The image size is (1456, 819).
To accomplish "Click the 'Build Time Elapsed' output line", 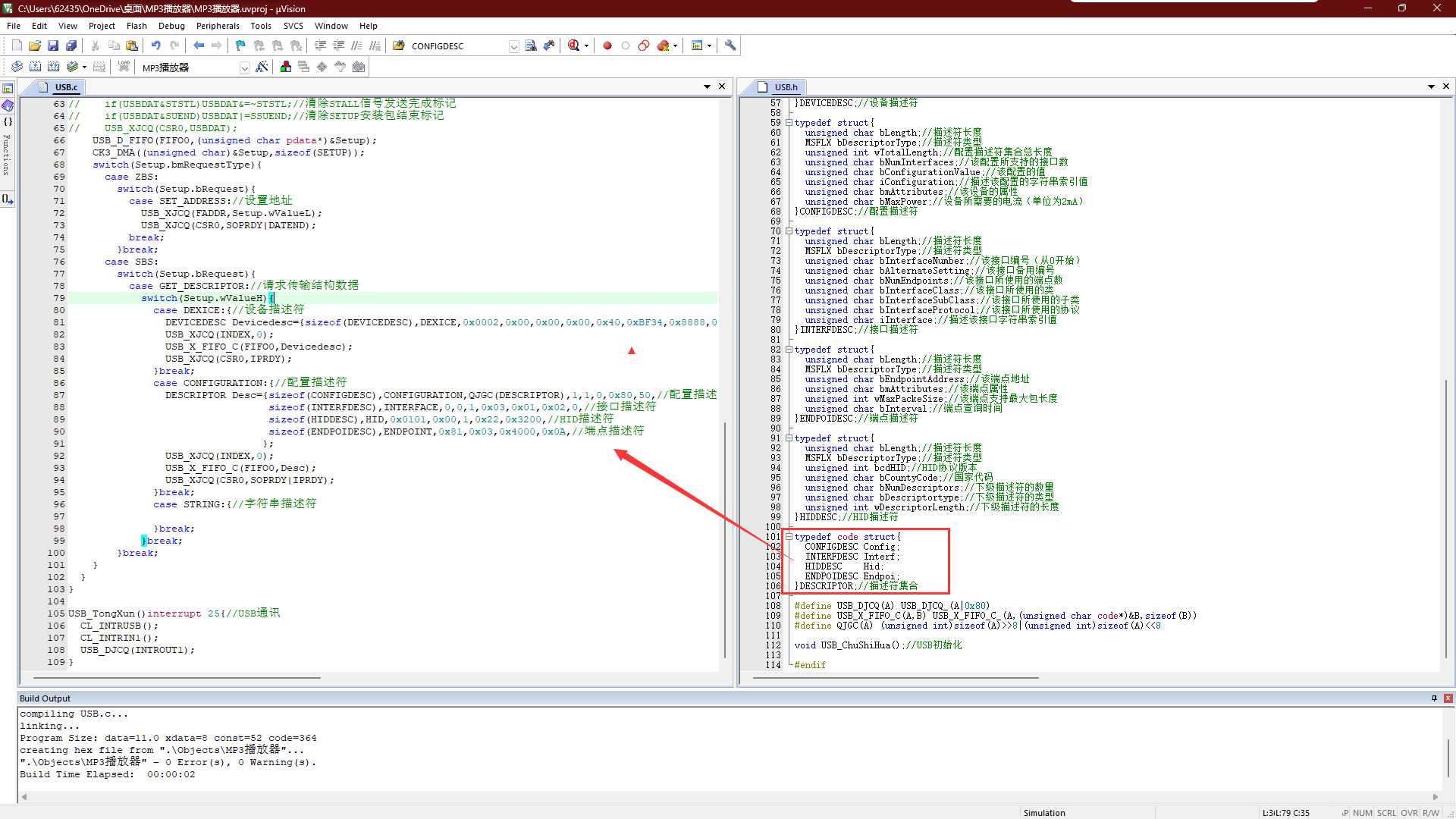I will click(x=108, y=774).
